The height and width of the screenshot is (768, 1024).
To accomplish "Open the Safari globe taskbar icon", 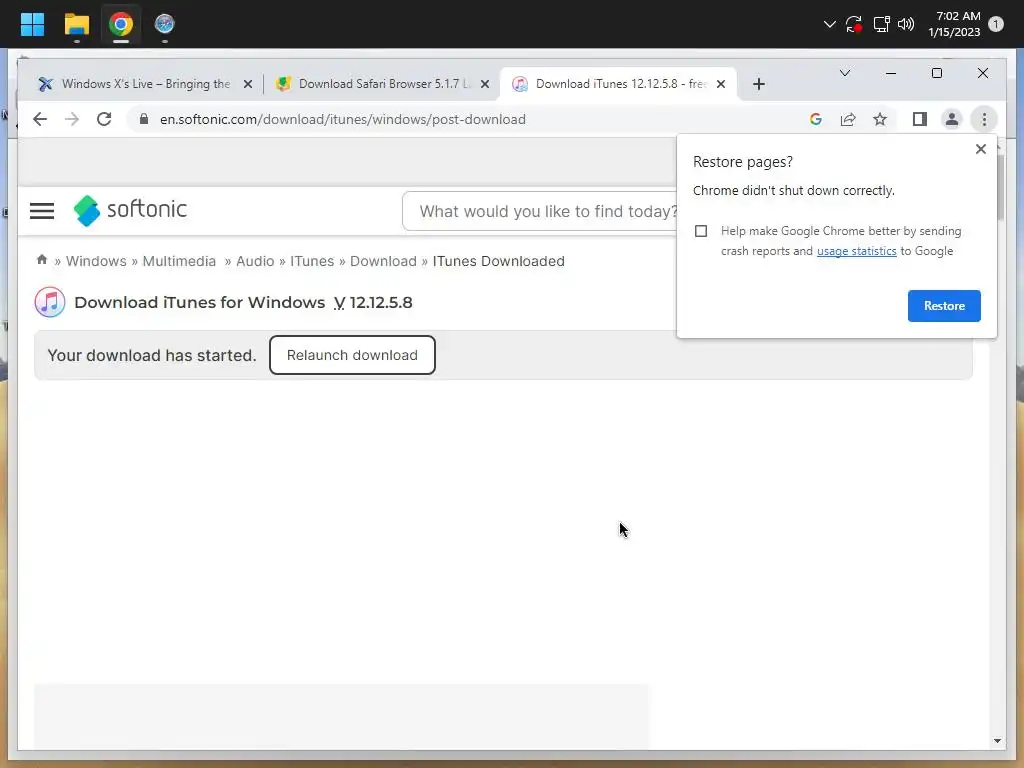I will 165,24.
